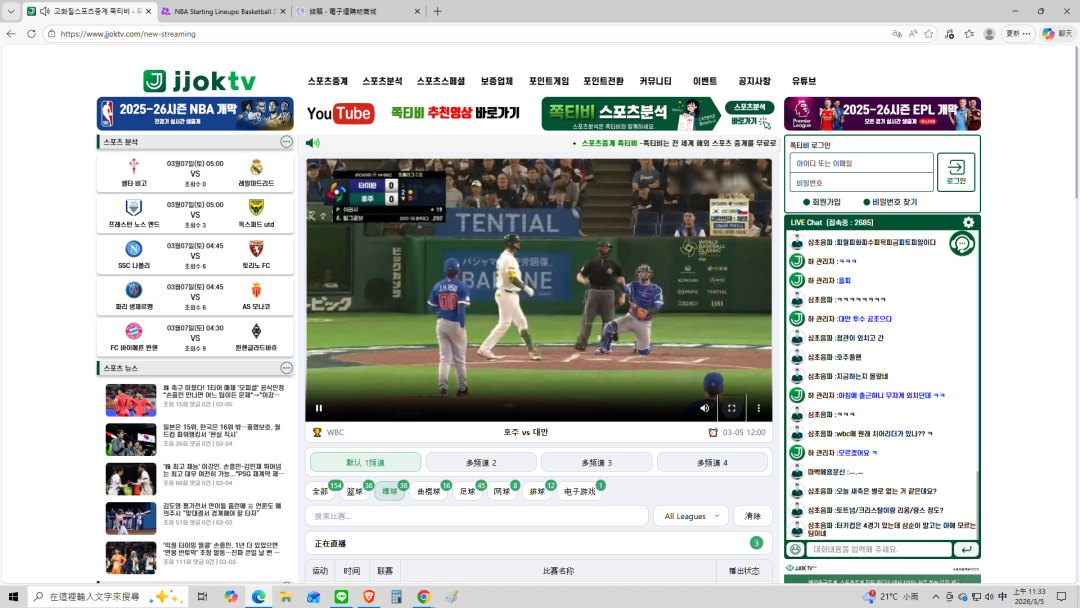Open the 스포츠중계 menu item

(328, 81)
